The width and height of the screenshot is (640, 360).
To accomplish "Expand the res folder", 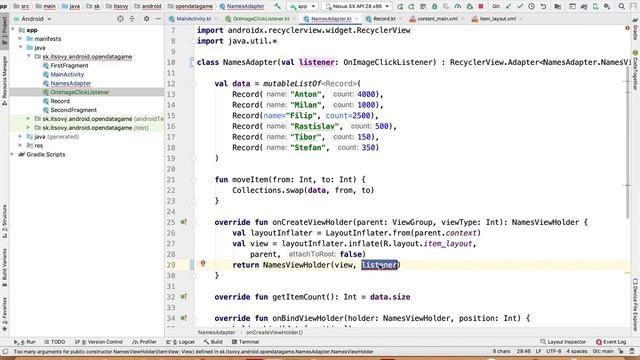I will [20, 145].
